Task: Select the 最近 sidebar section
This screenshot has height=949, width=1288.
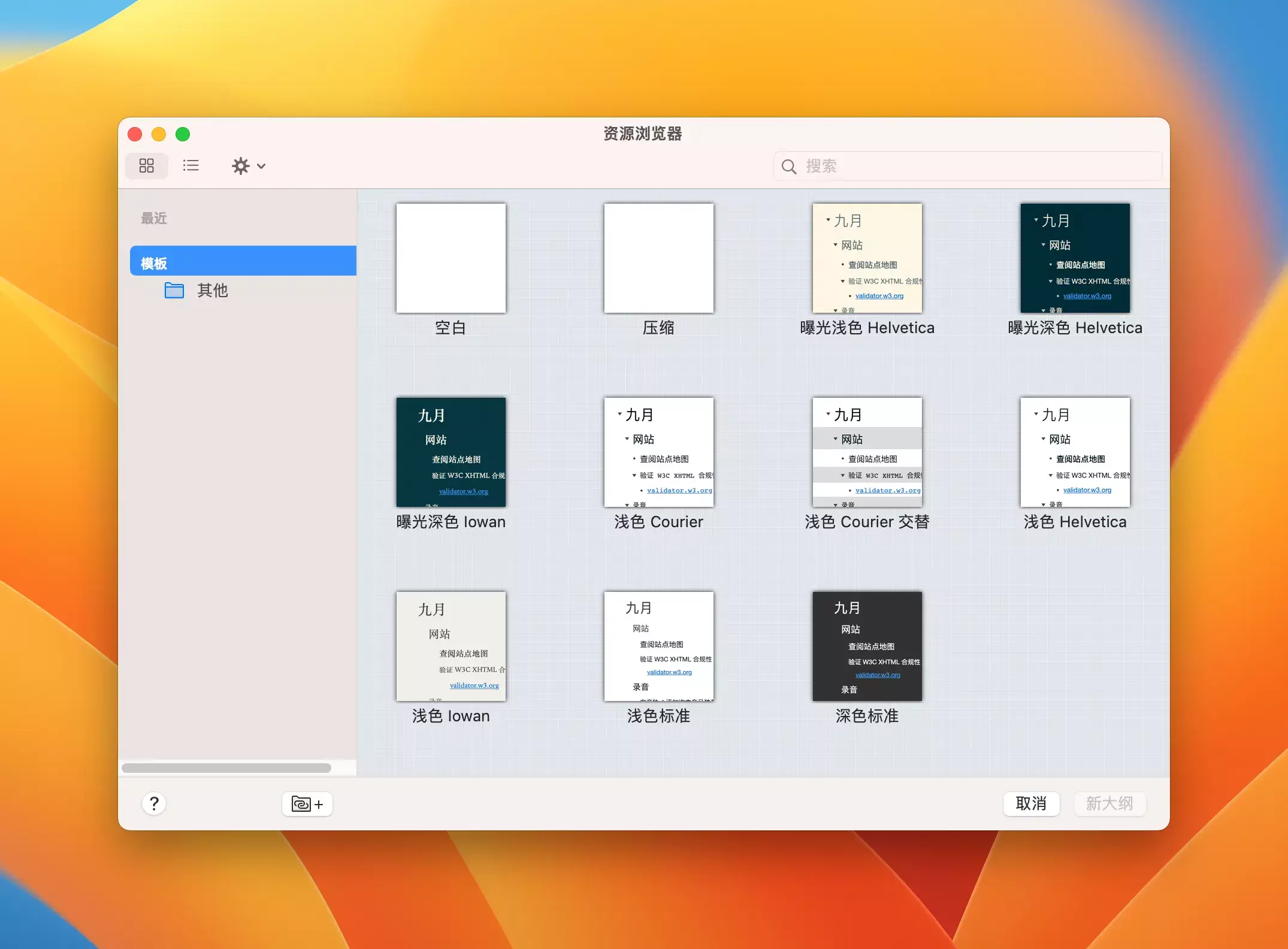Action: point(154,219)
